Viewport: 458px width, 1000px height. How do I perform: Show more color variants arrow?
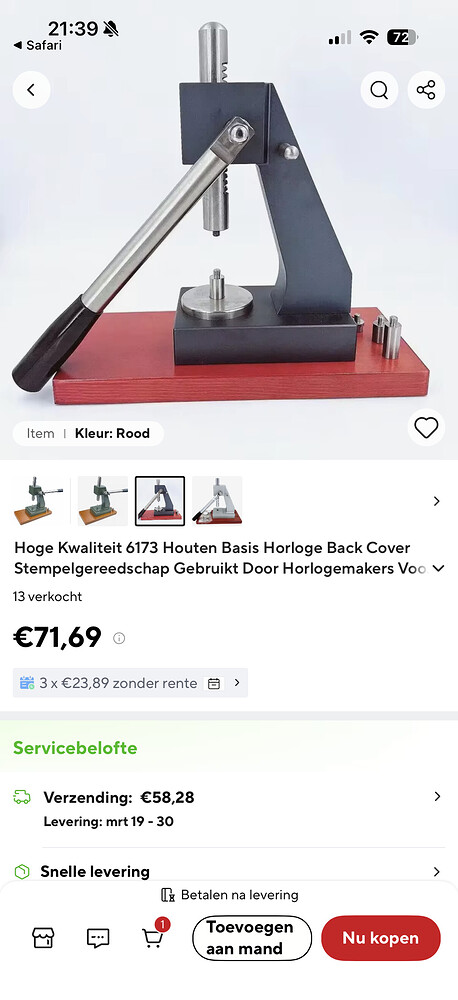[437, 501]
